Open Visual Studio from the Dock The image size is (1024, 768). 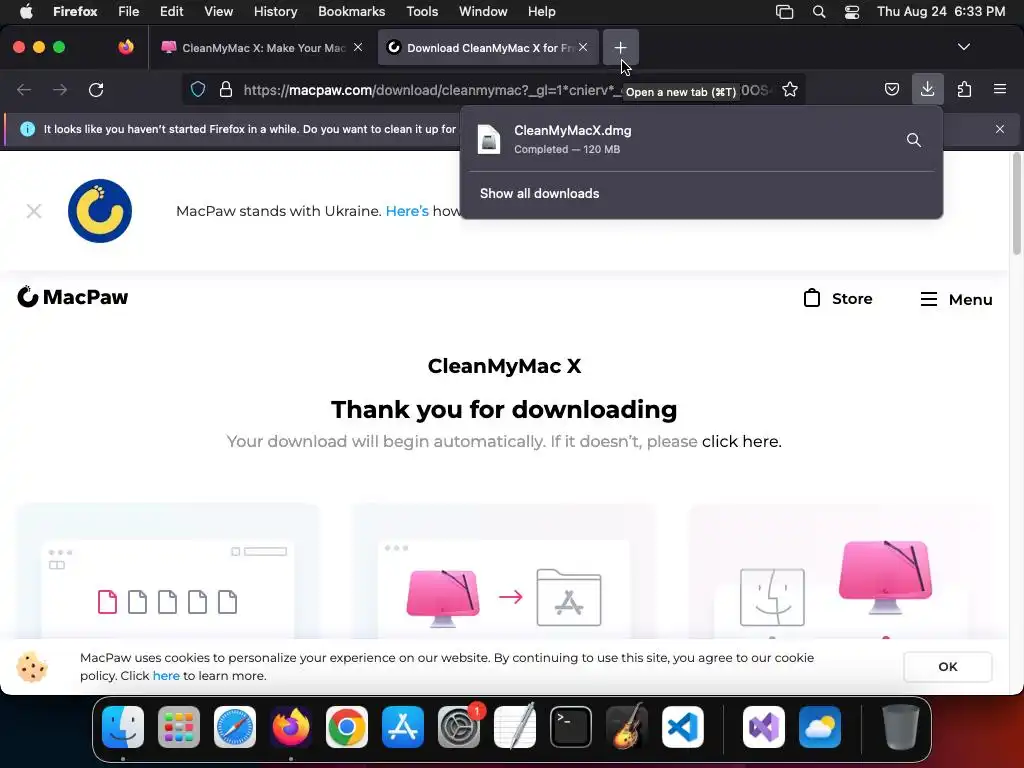point(763,727)
